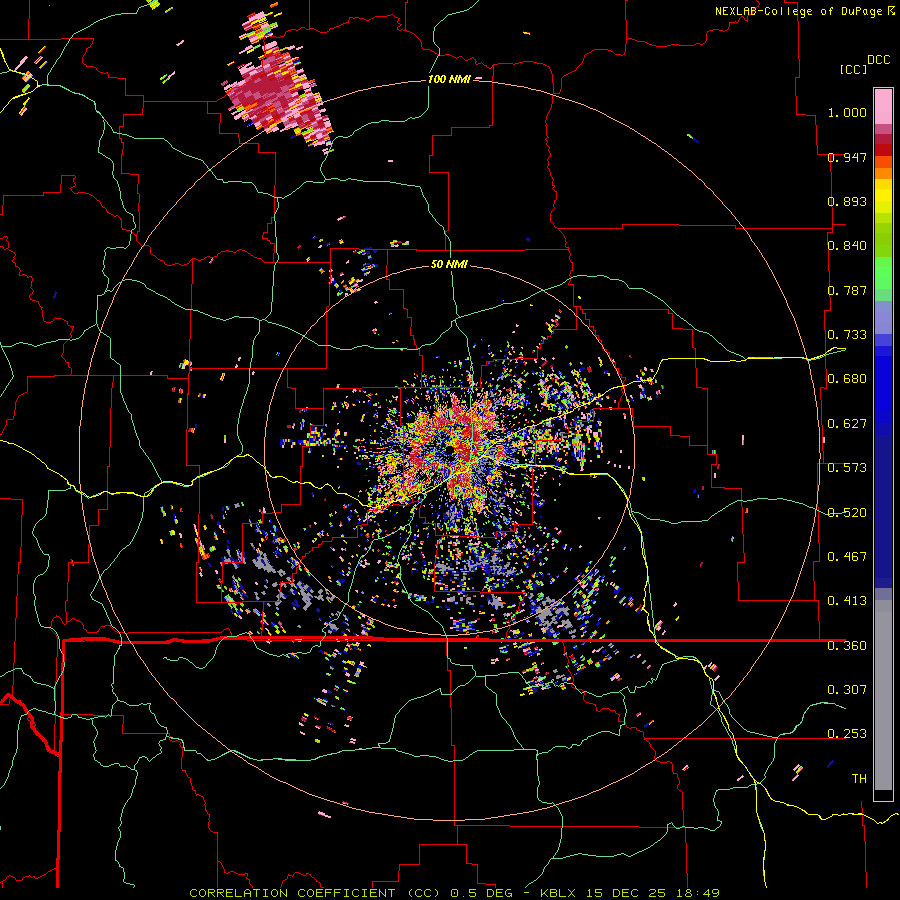The image size is (900, 900).
Task: Click the 0.840 color scale value
Action: (847, 246)
